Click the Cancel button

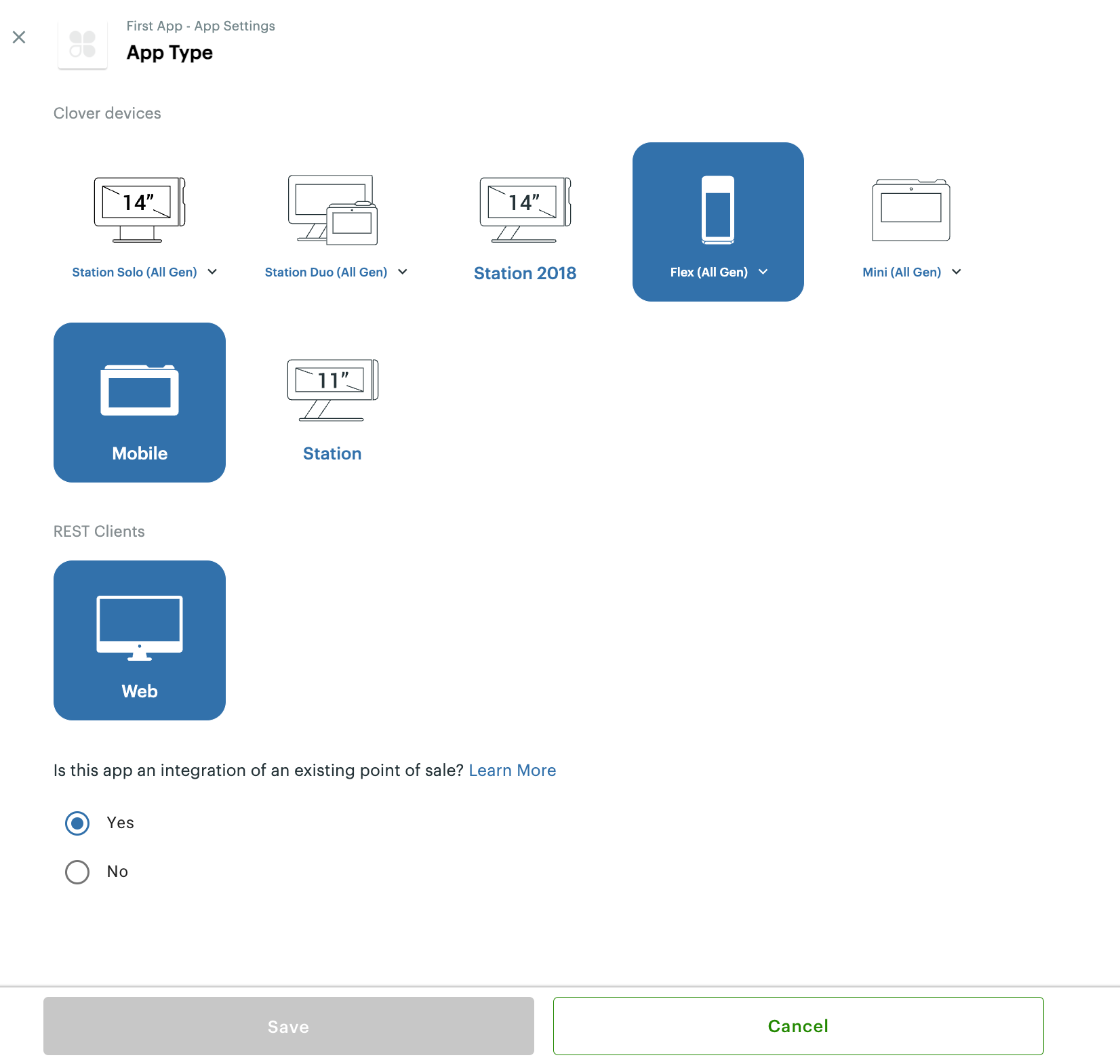click(799, 1026)
